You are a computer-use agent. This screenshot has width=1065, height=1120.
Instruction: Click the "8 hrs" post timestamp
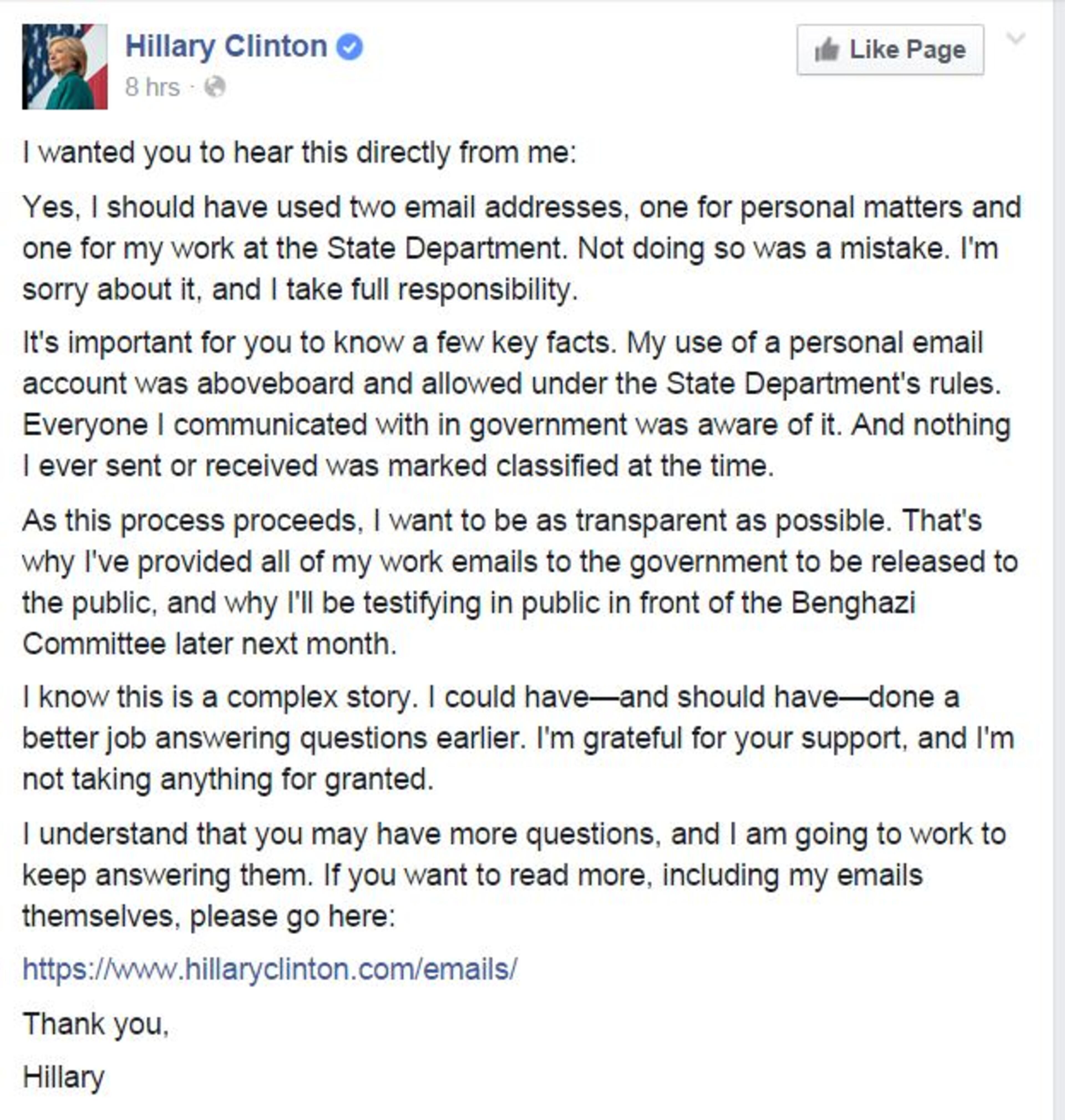152,87
